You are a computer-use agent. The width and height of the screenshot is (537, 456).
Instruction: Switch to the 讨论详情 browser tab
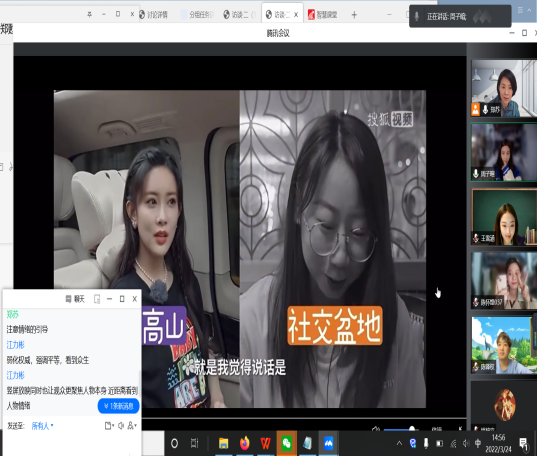pos(154,14)
